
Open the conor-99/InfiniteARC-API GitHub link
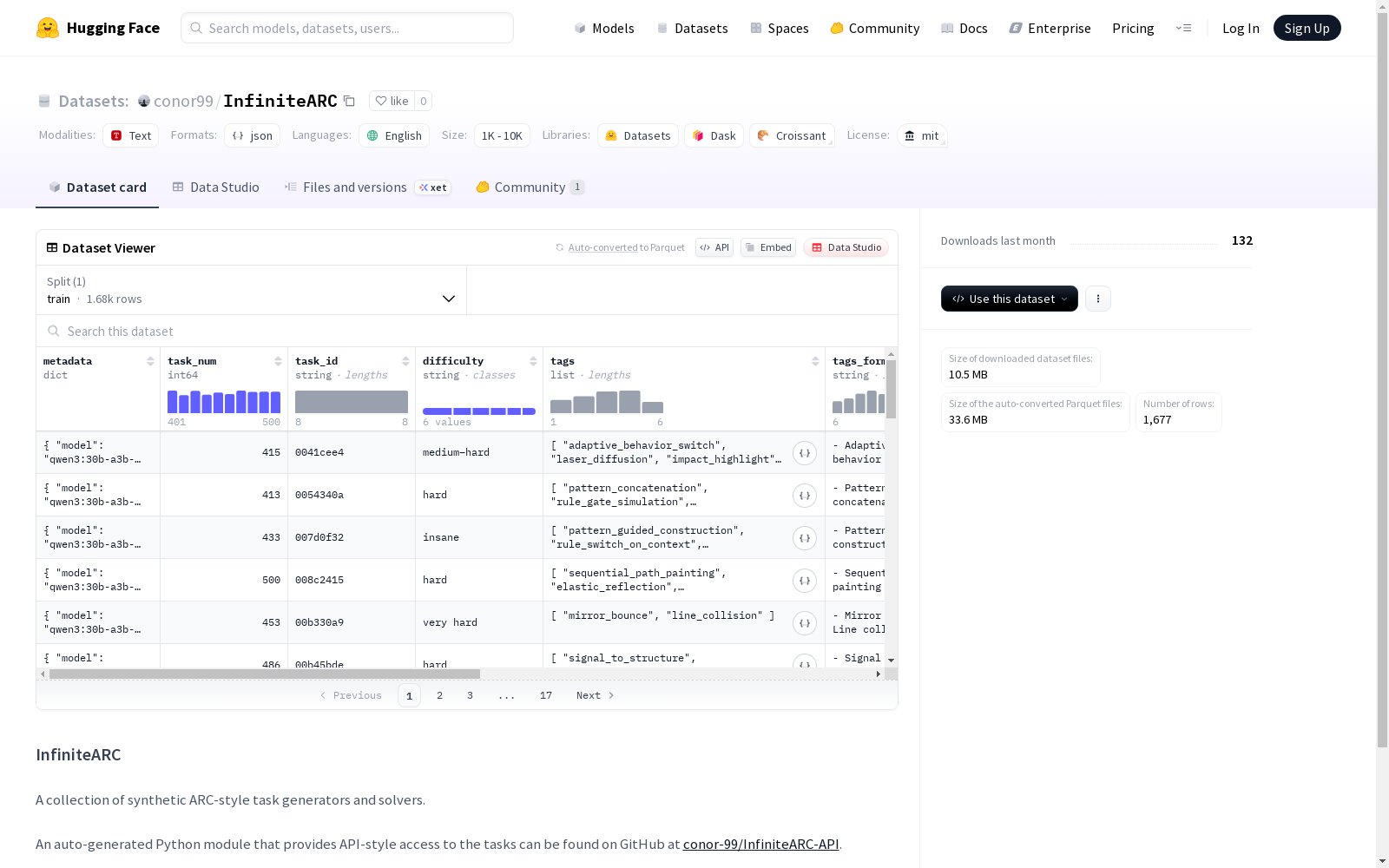click(760, 844)
